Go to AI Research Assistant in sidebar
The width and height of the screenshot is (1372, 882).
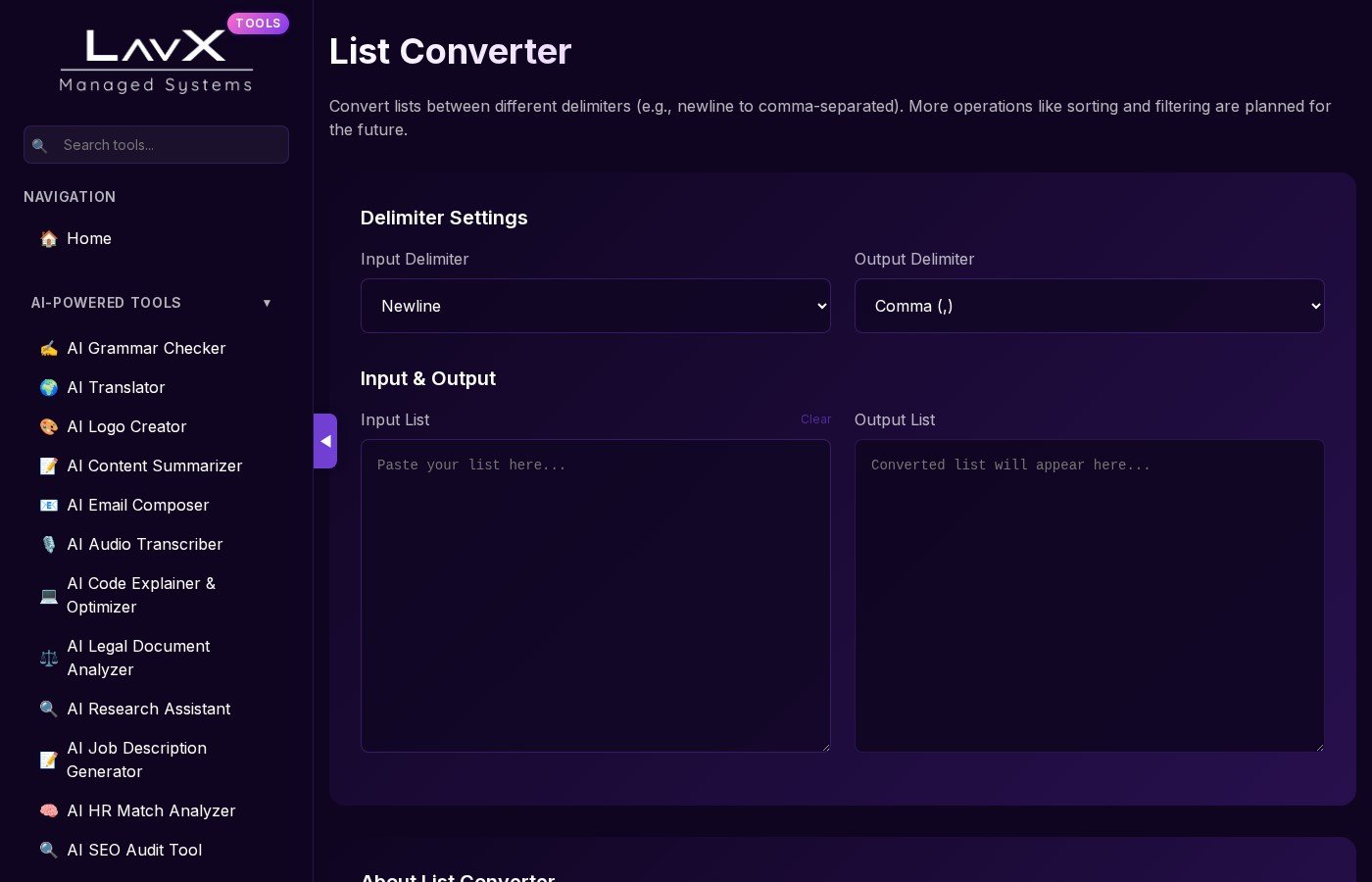(x=148, y=709)
